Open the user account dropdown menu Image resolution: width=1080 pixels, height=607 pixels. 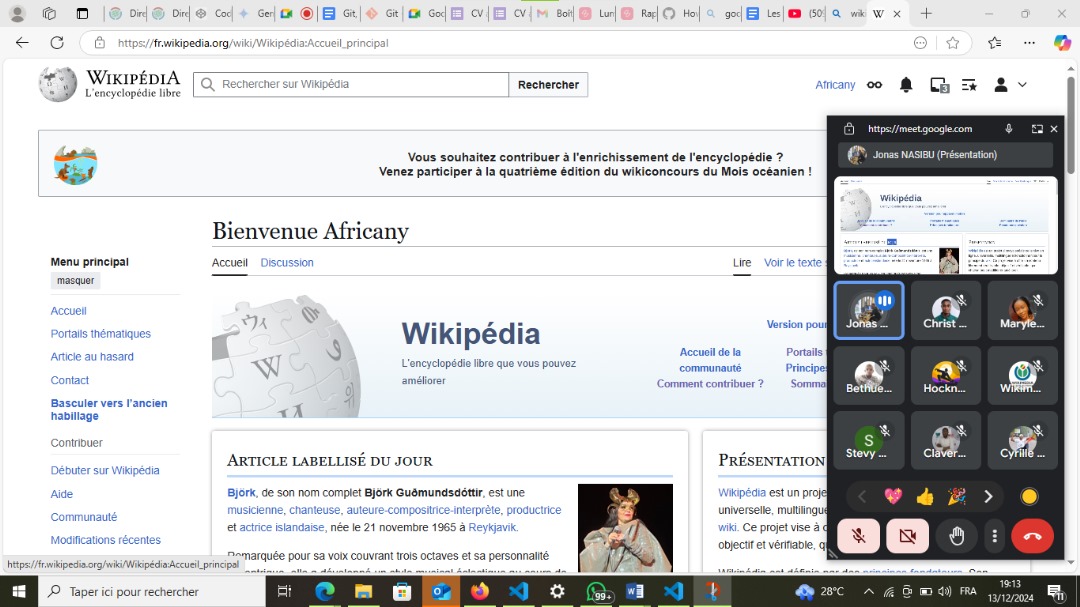[1010, 85]
